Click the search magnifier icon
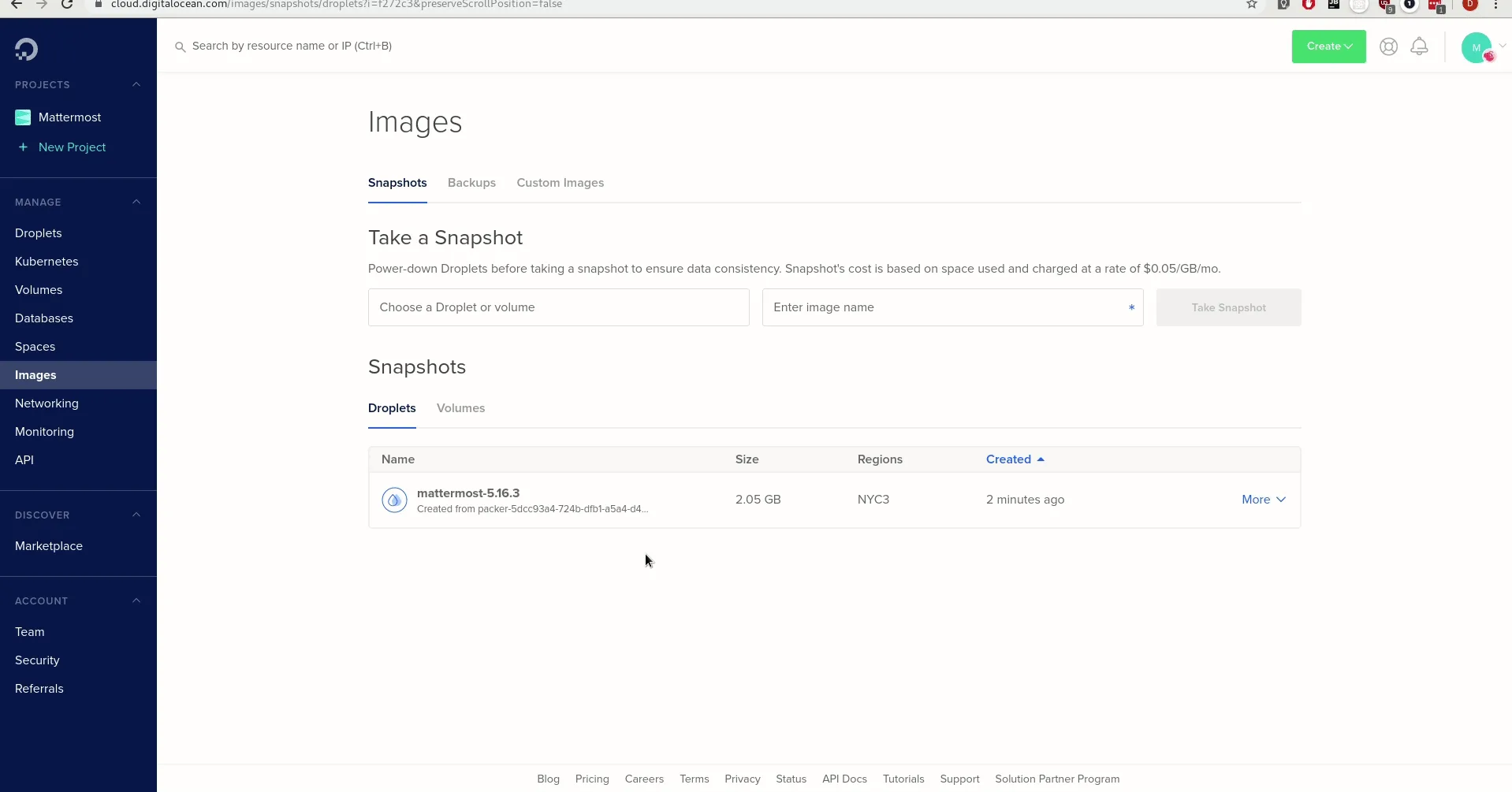This screenshot has width=1512, height=792. coord(180,46)
